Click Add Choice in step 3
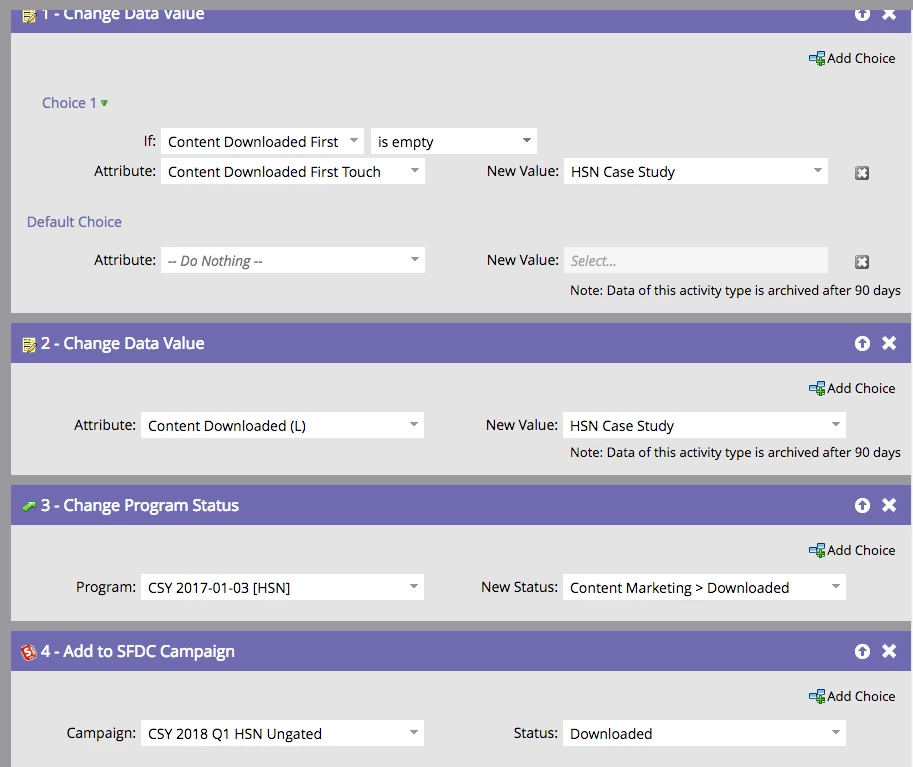This screenshot has height=767, width=913. point(852,550)
